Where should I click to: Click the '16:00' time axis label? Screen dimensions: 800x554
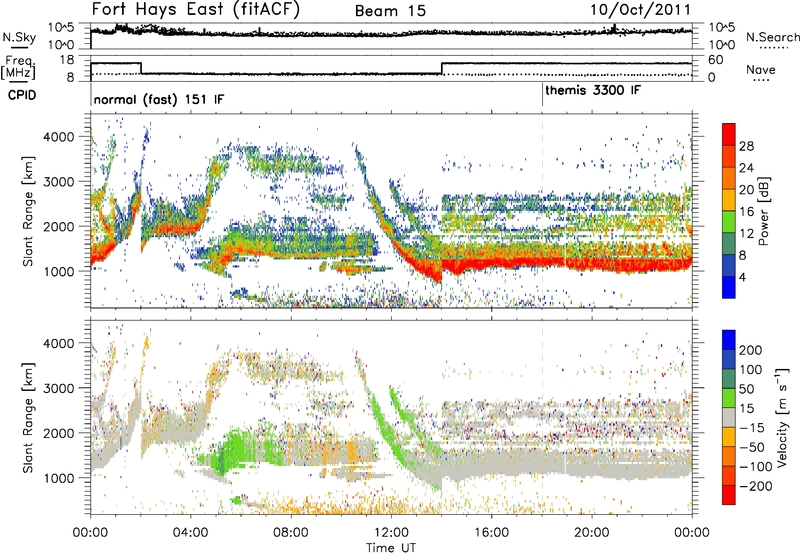(x=491, y=533)
